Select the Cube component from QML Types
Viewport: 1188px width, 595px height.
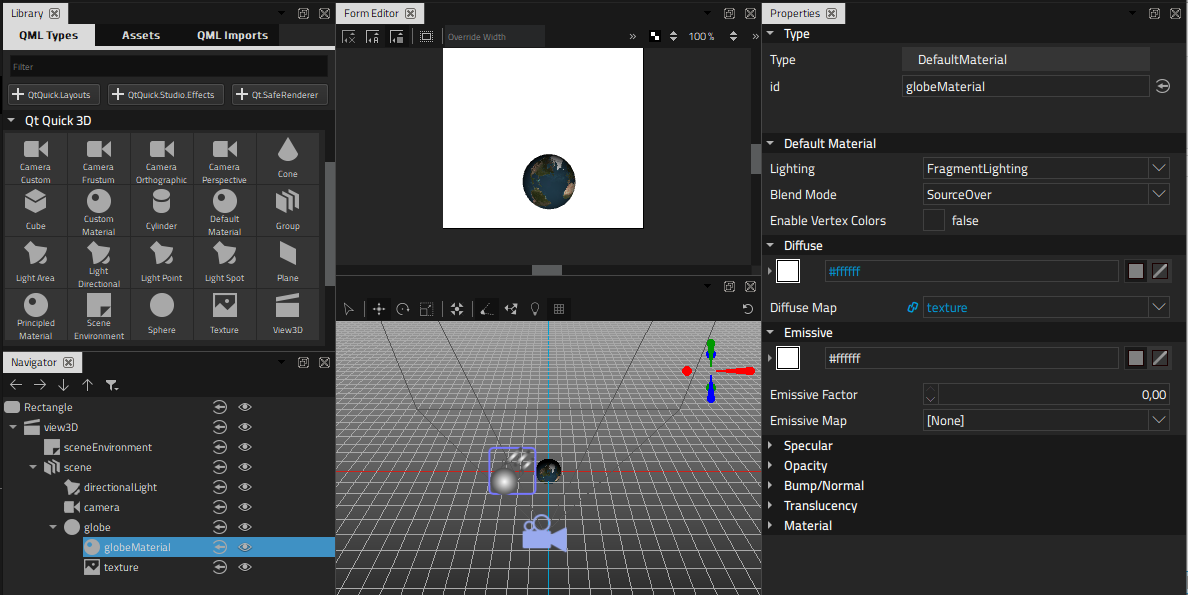[35, 210]
